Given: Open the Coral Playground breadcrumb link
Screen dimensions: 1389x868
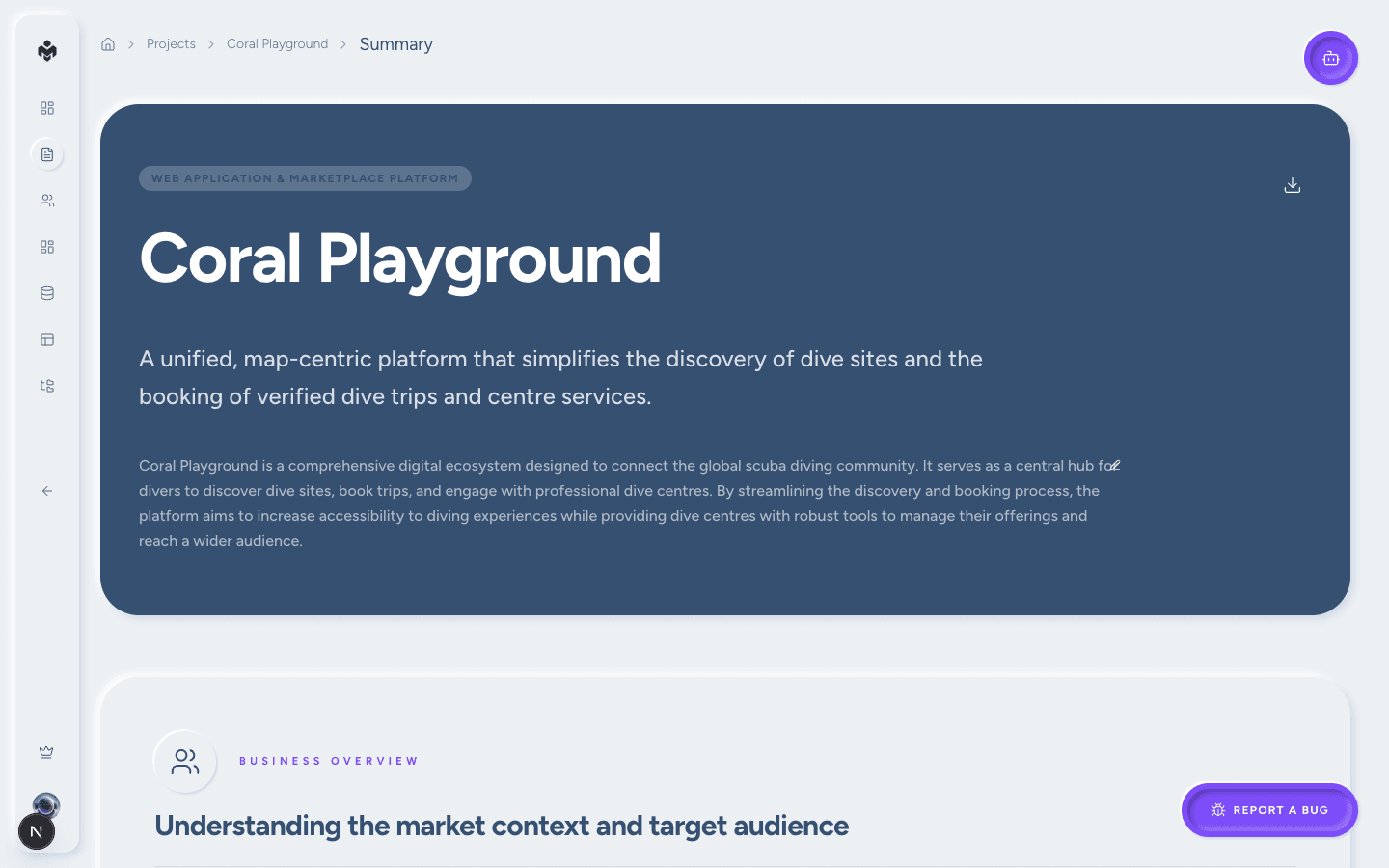Looking at the screenshot, I should 277,44.
